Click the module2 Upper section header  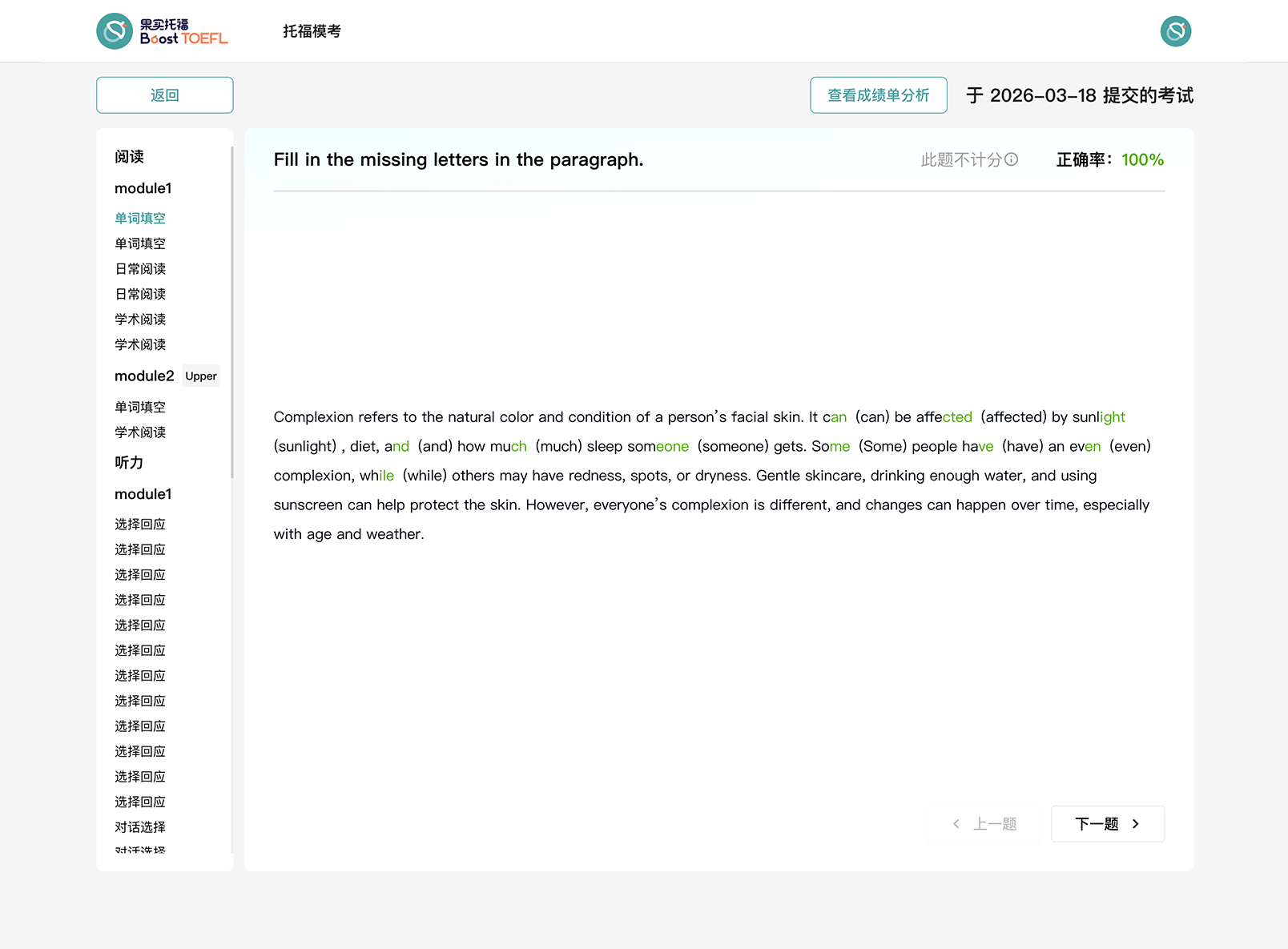pos(144,376)
